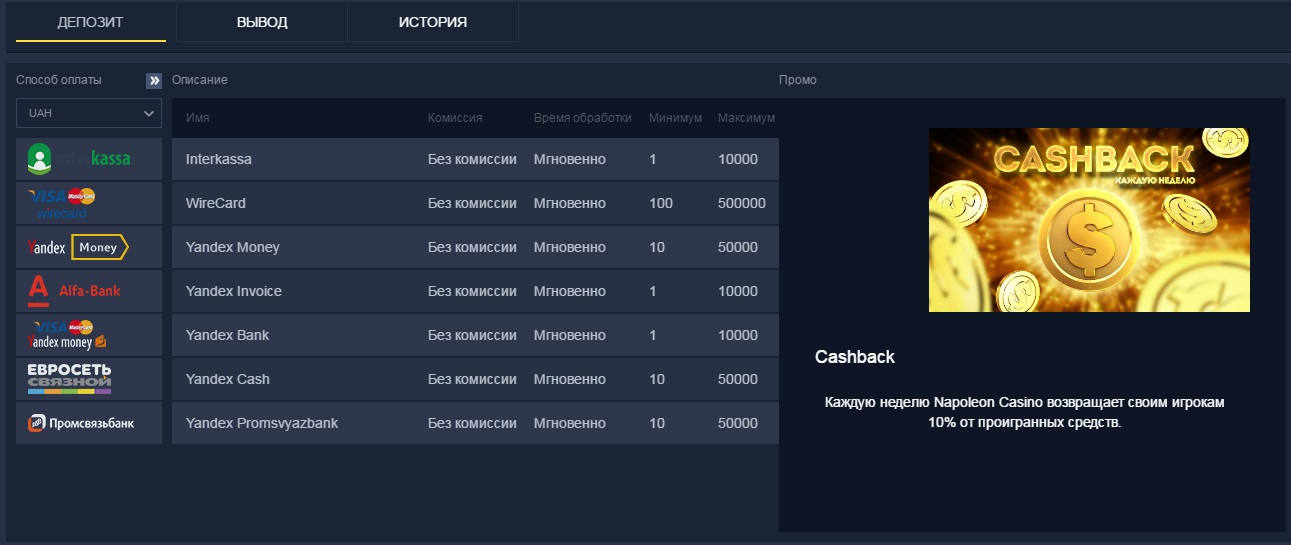
Task: Select the Alfa-Bank logo
Action: (x=89, y=291)
